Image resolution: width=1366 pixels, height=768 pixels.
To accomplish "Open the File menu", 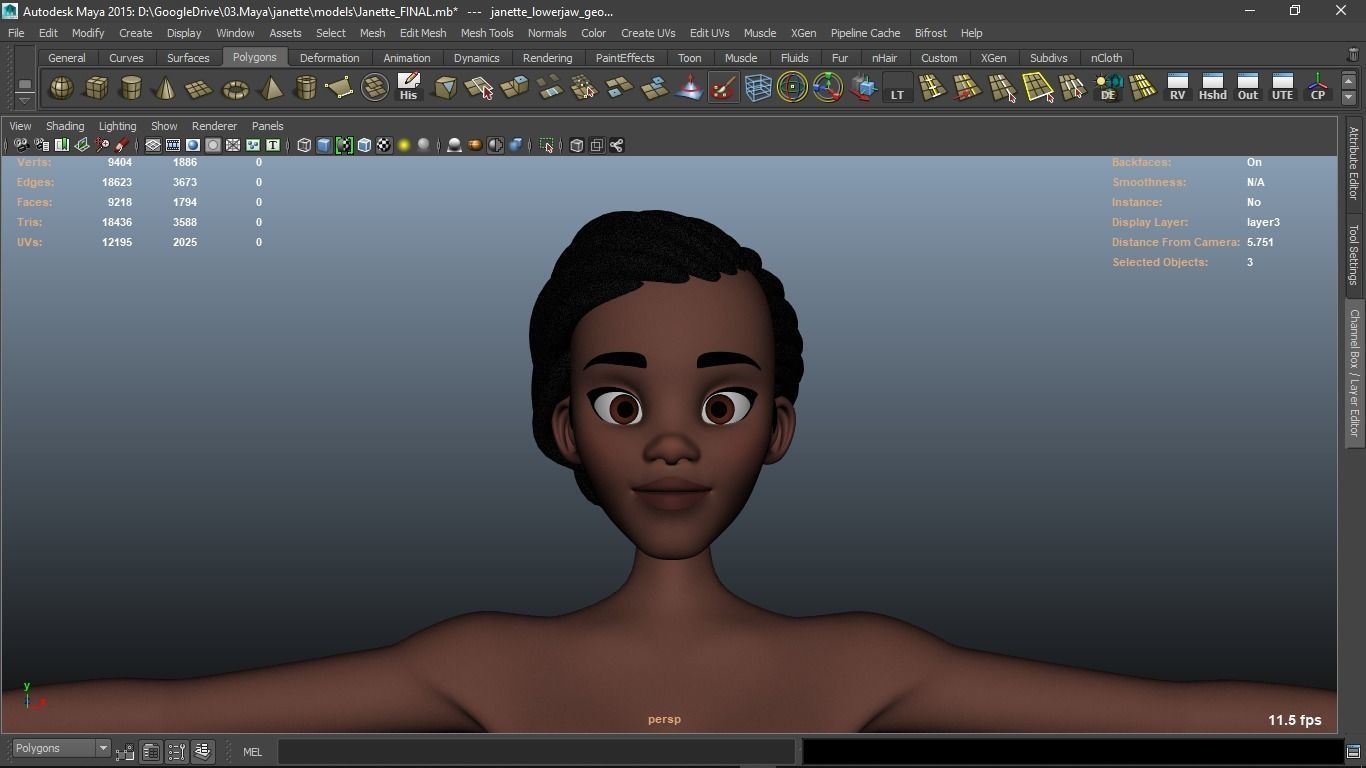I will tap(16, 33).
